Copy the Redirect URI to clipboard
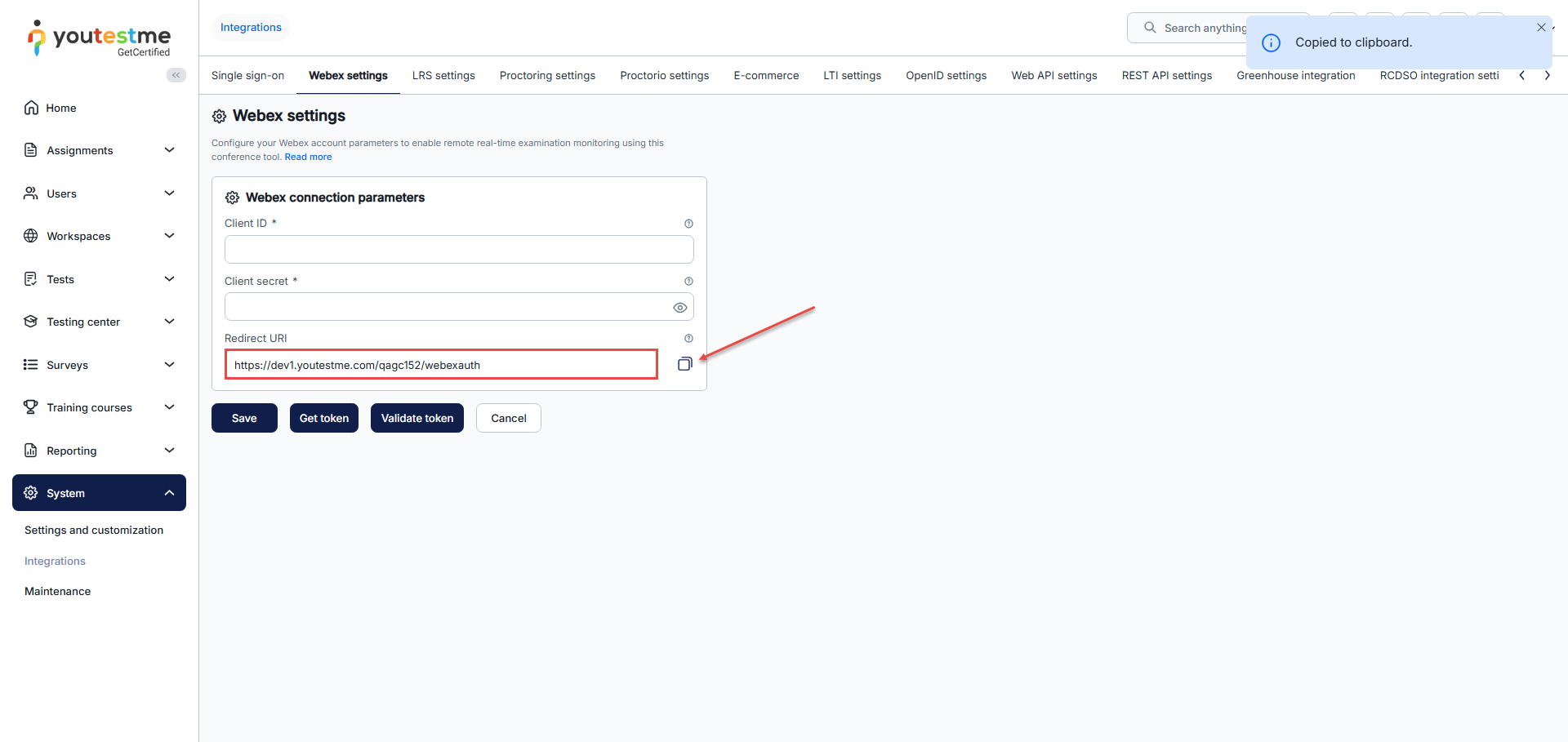Viewport: 1568px width, 742px height. [x=684, y=364]
